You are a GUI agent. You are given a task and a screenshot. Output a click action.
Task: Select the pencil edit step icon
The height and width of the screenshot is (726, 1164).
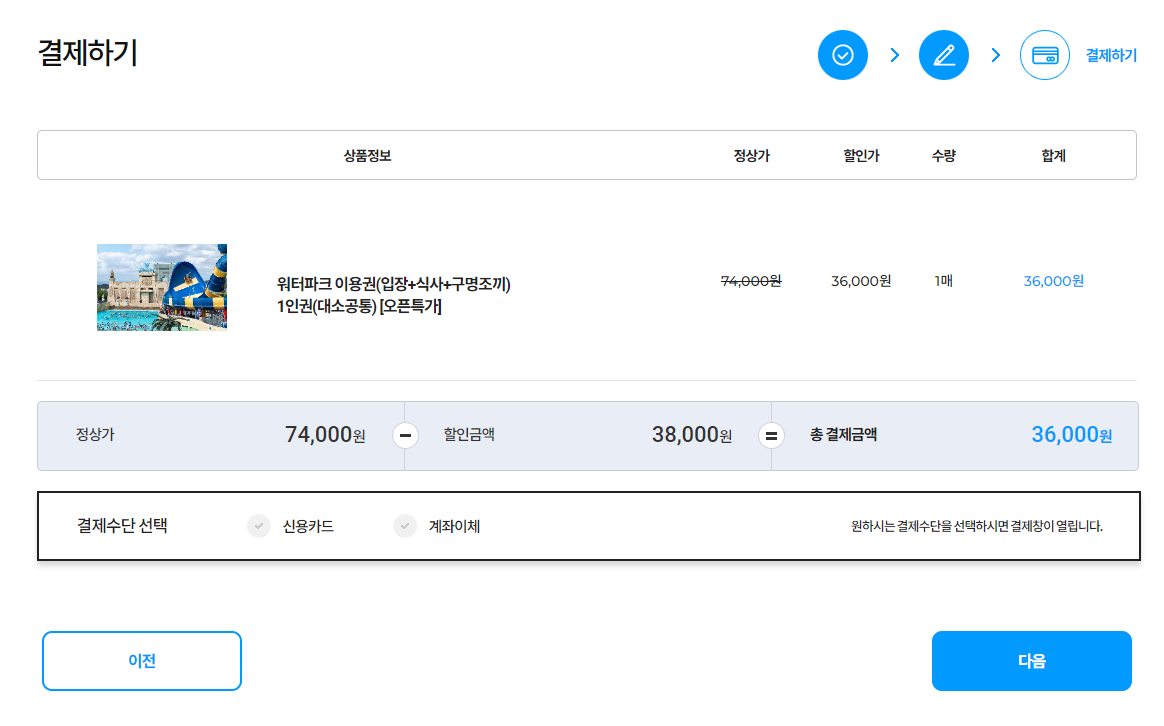[x=943, y=55]
